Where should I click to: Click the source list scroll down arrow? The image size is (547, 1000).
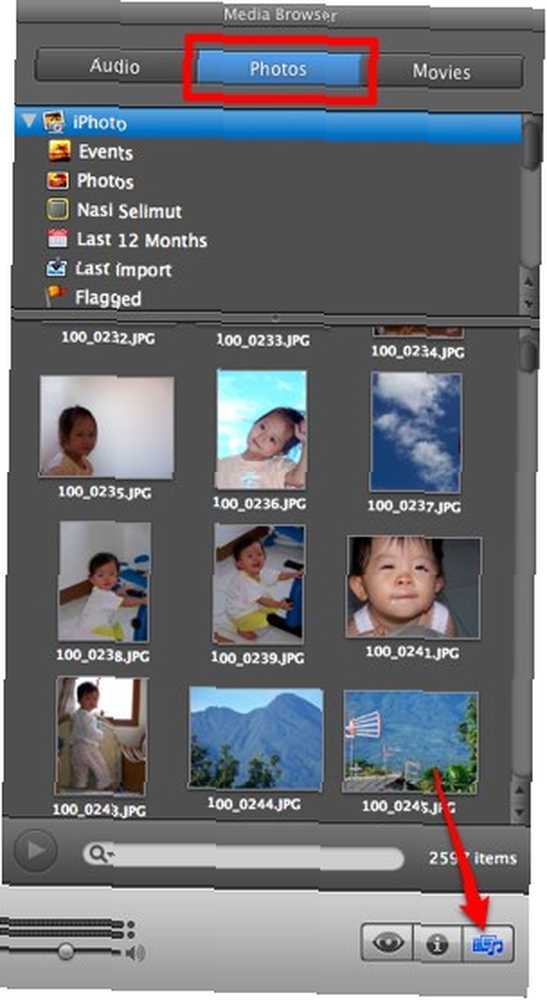coord(529,303)
